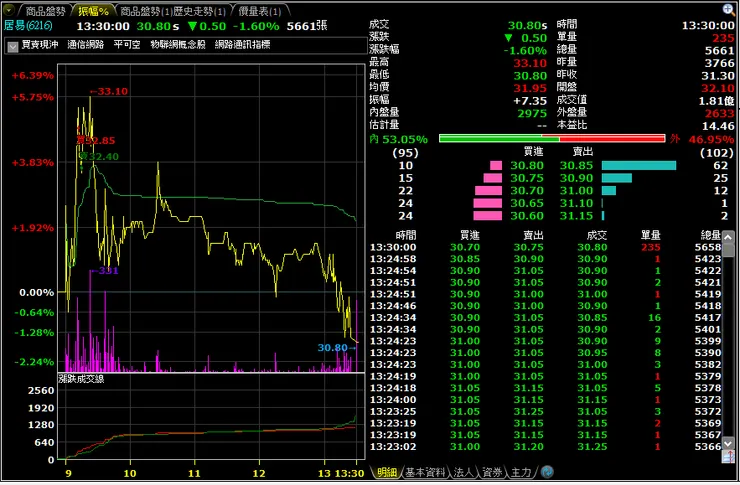Click the 13:24:58 tick row
This screenshot has height=485, width=740.
(545, 259)
